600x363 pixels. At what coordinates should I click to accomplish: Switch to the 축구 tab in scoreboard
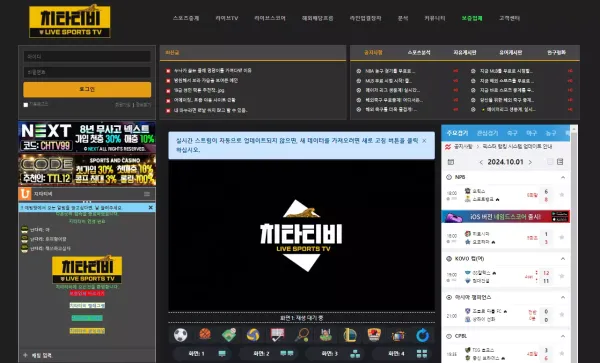[x=512, y=133]
